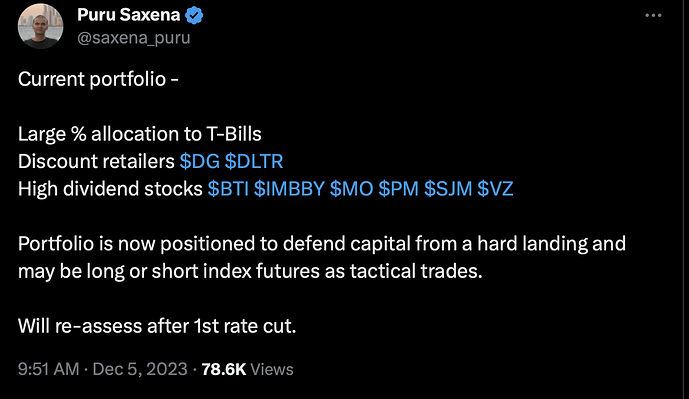689x399 pixels.
Task: Open the three-dot more options menu
Action: 653,15
